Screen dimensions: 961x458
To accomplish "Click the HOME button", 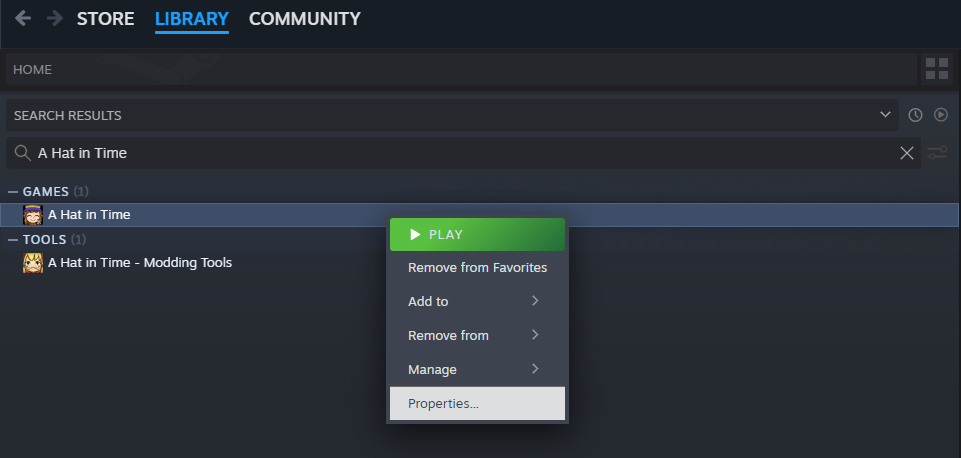I will tap(462, 69).
